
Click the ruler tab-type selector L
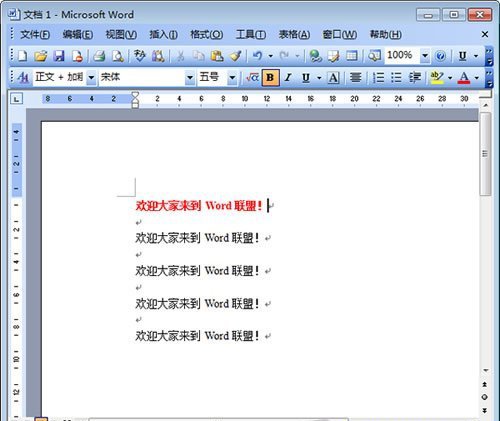coord(17,99)
